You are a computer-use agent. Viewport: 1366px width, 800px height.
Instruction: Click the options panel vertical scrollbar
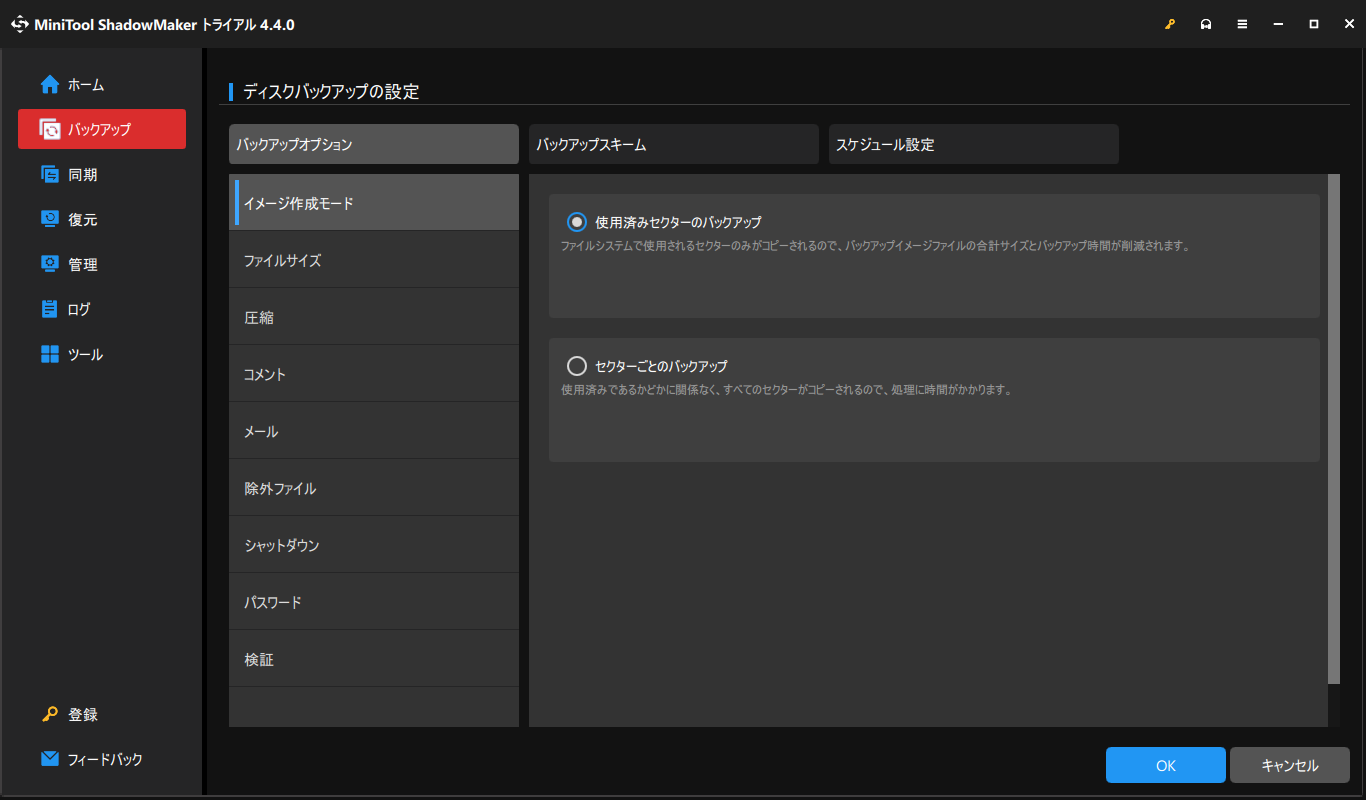point(1333,429)
